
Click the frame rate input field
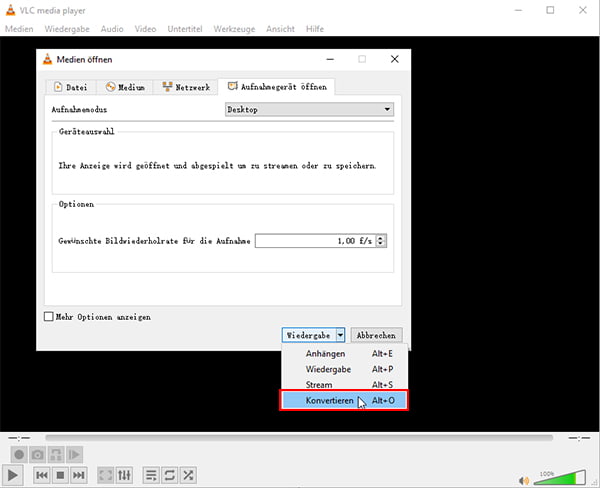click(x=315, y=241)
